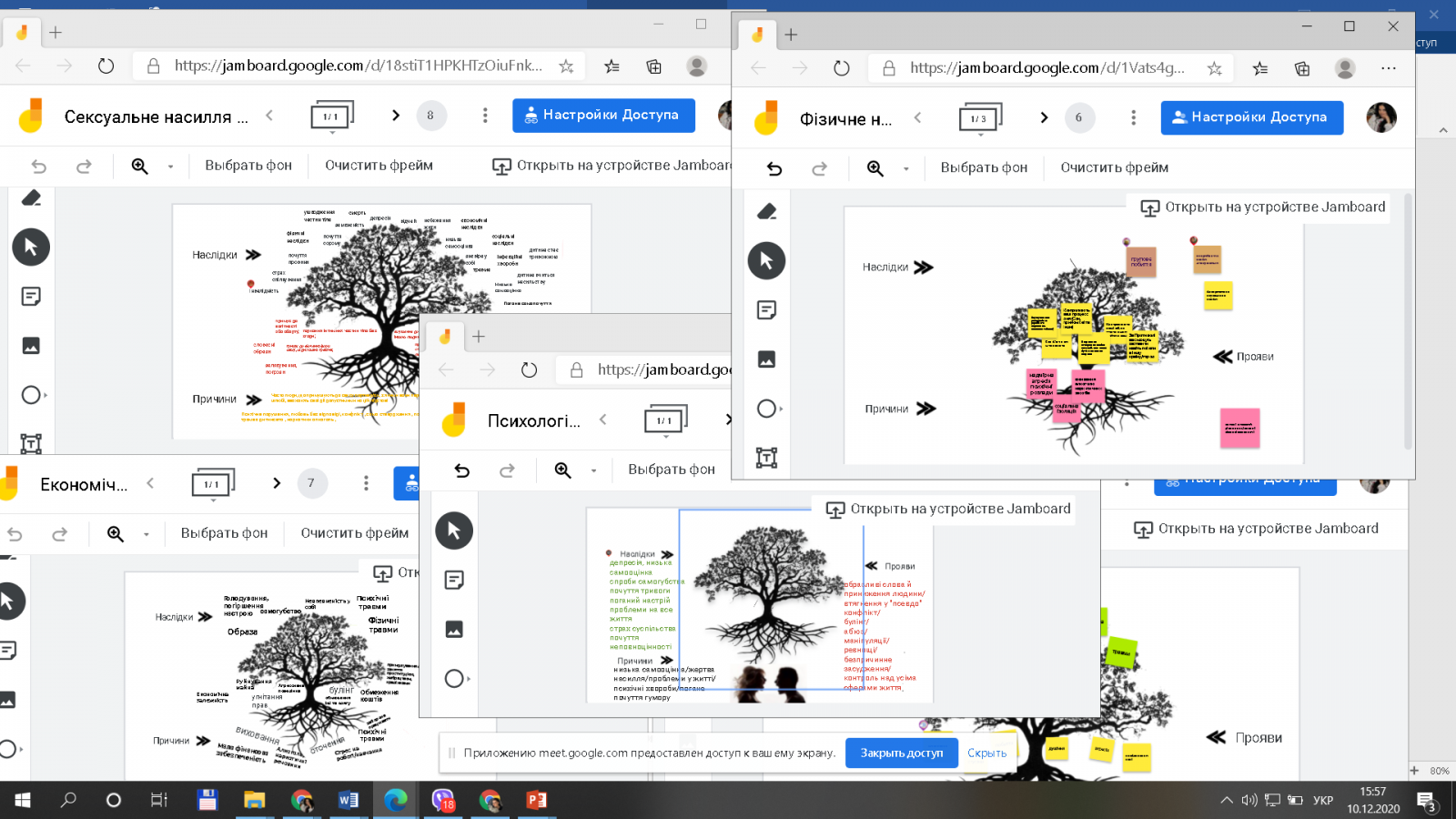Expand zoom dropdown in Економіч window
1456x819 pixels.
146,535
